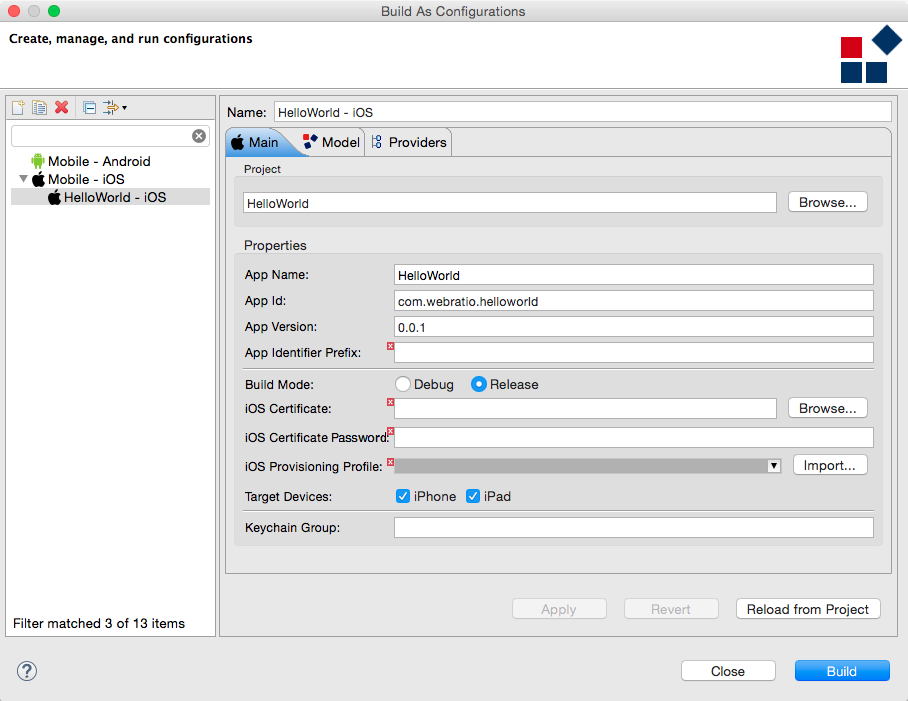Click the Name input field
908x701 pixels.
(583, 112)
